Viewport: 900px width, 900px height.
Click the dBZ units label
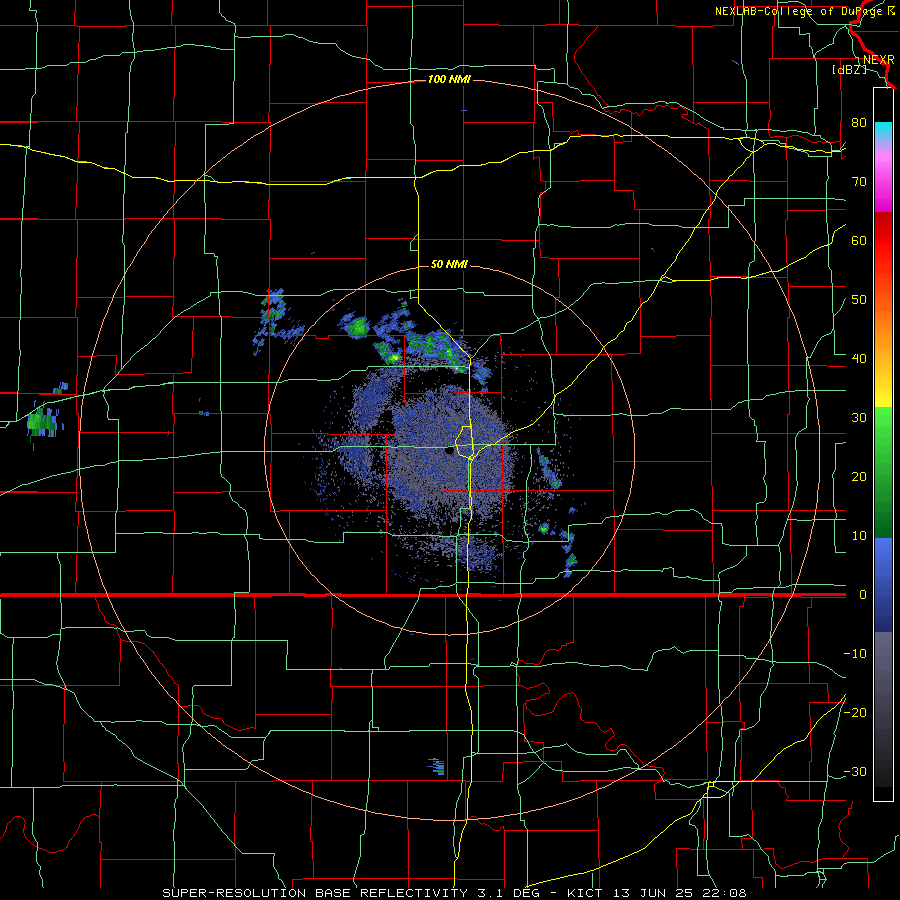[849, 70]
